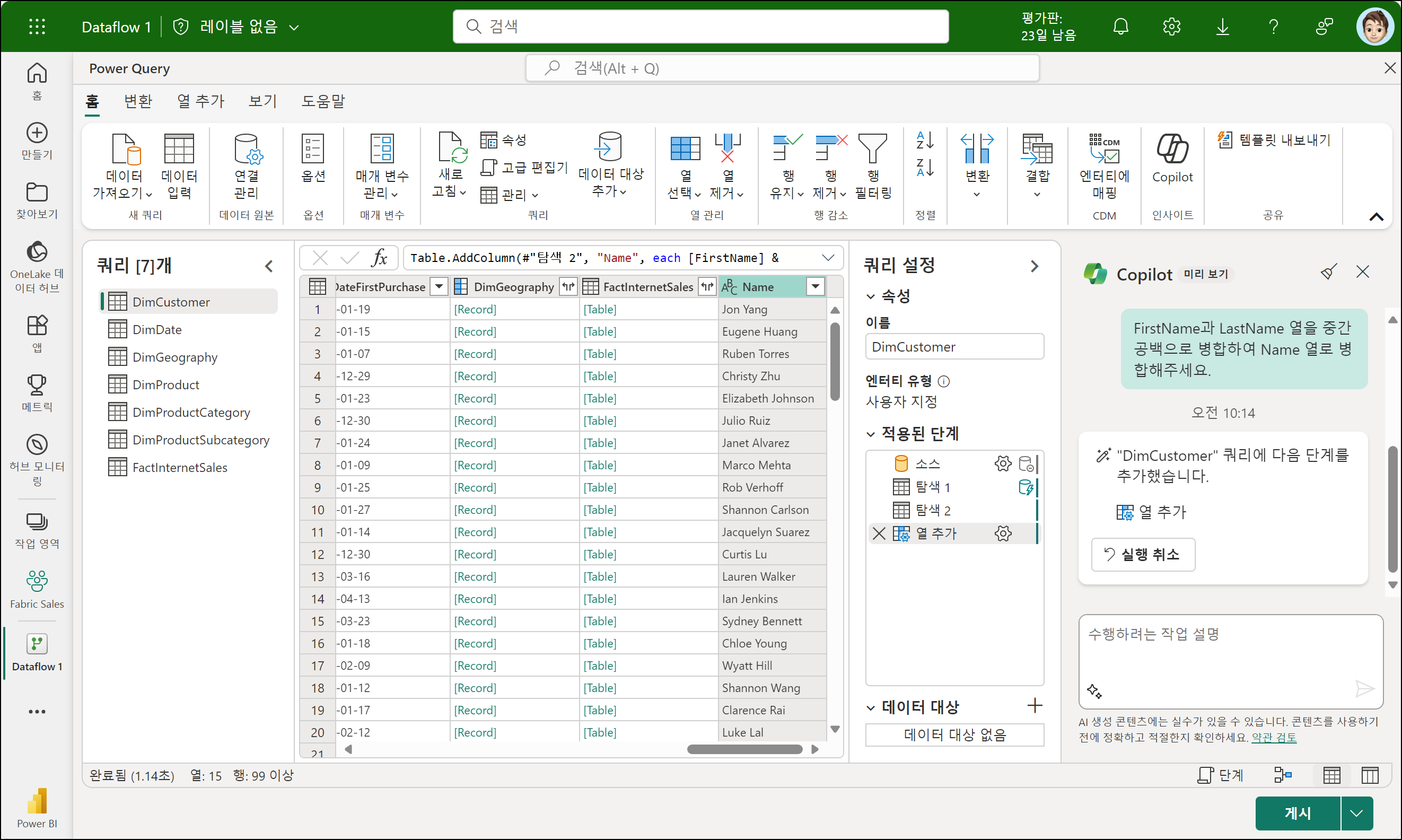Switch to schema view in status bar

coord(1370,775)
